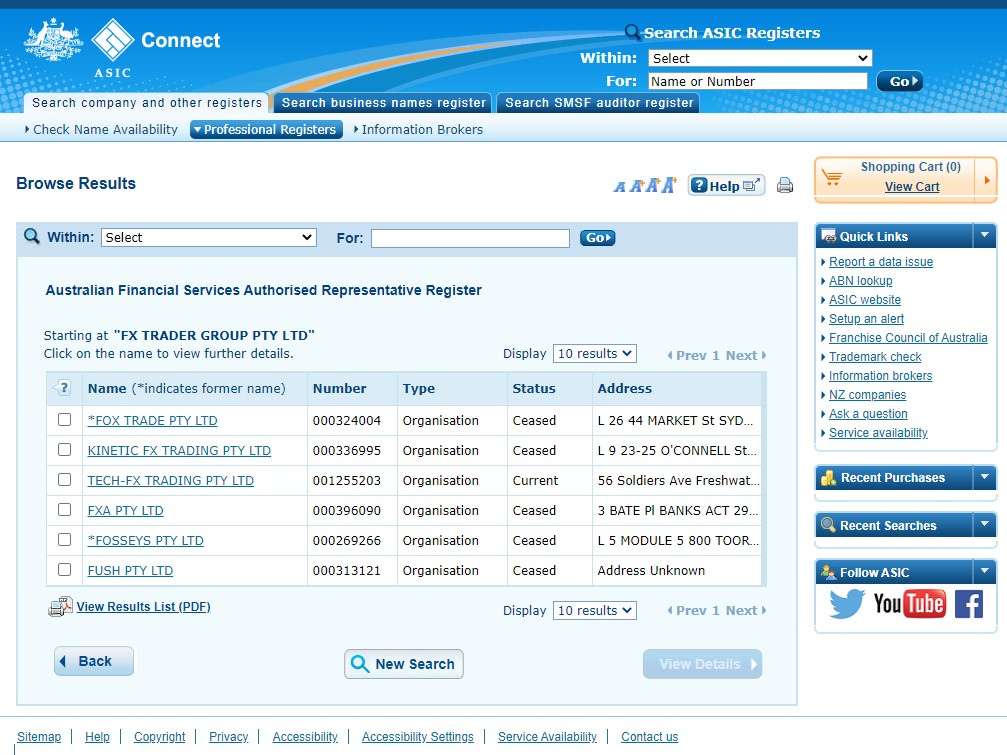Click header Name or Number input field
This screenshot has width=1007, height=755.
[x=757, y=82]
